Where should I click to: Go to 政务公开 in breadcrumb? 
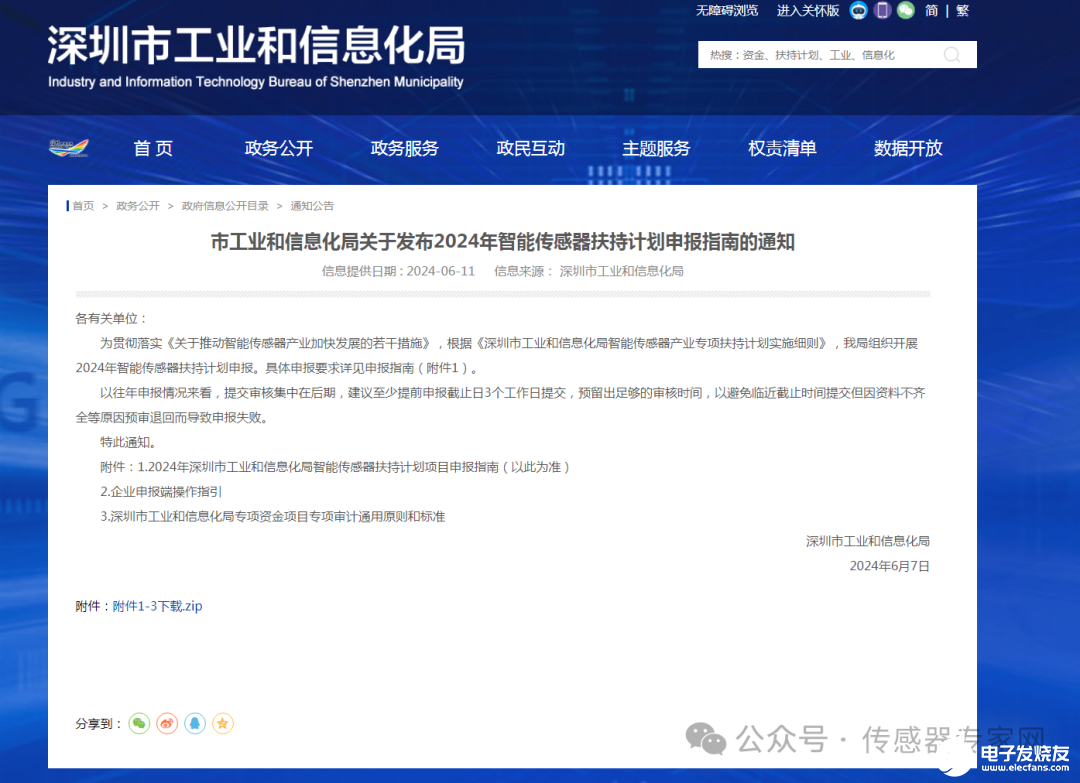(x=138, y=206)
